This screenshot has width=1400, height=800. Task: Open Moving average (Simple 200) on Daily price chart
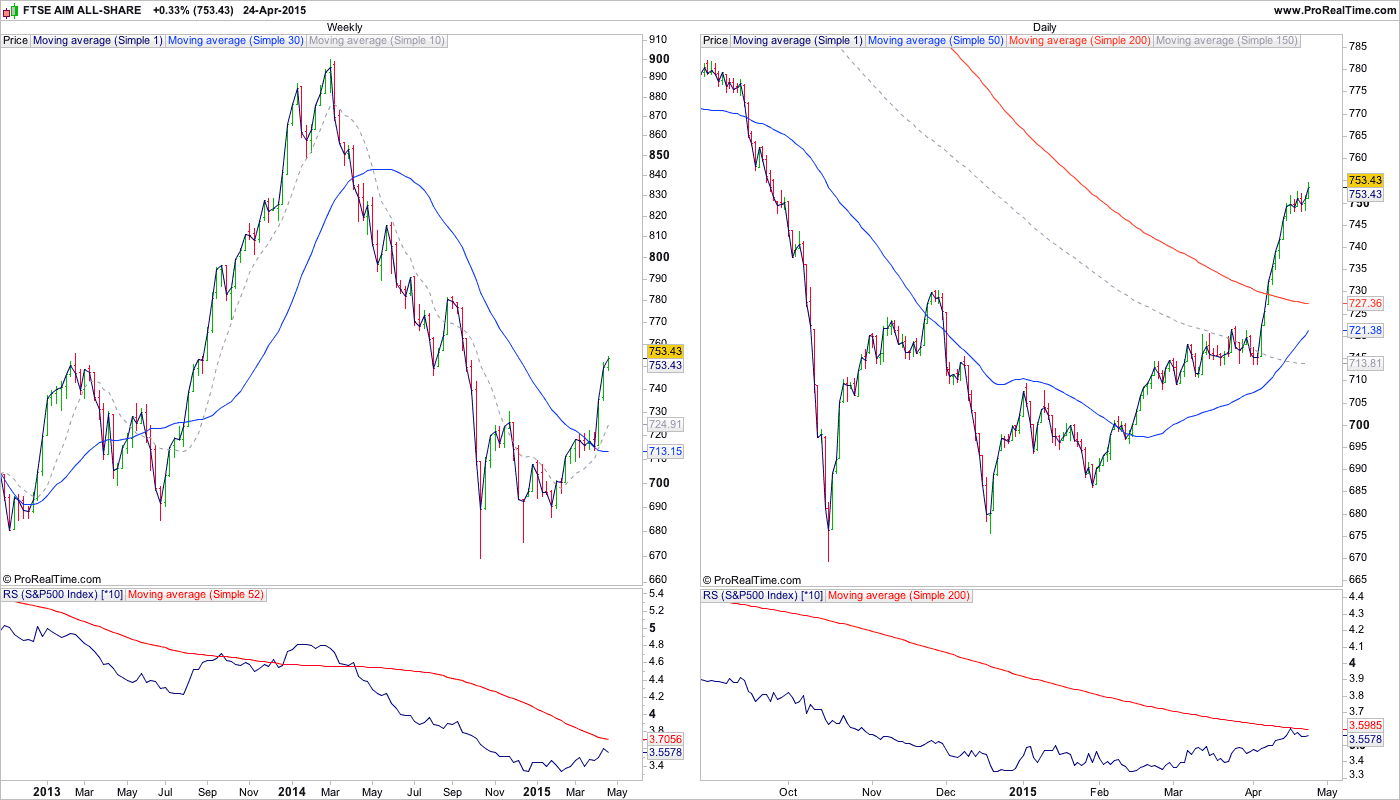[1080, 41]
